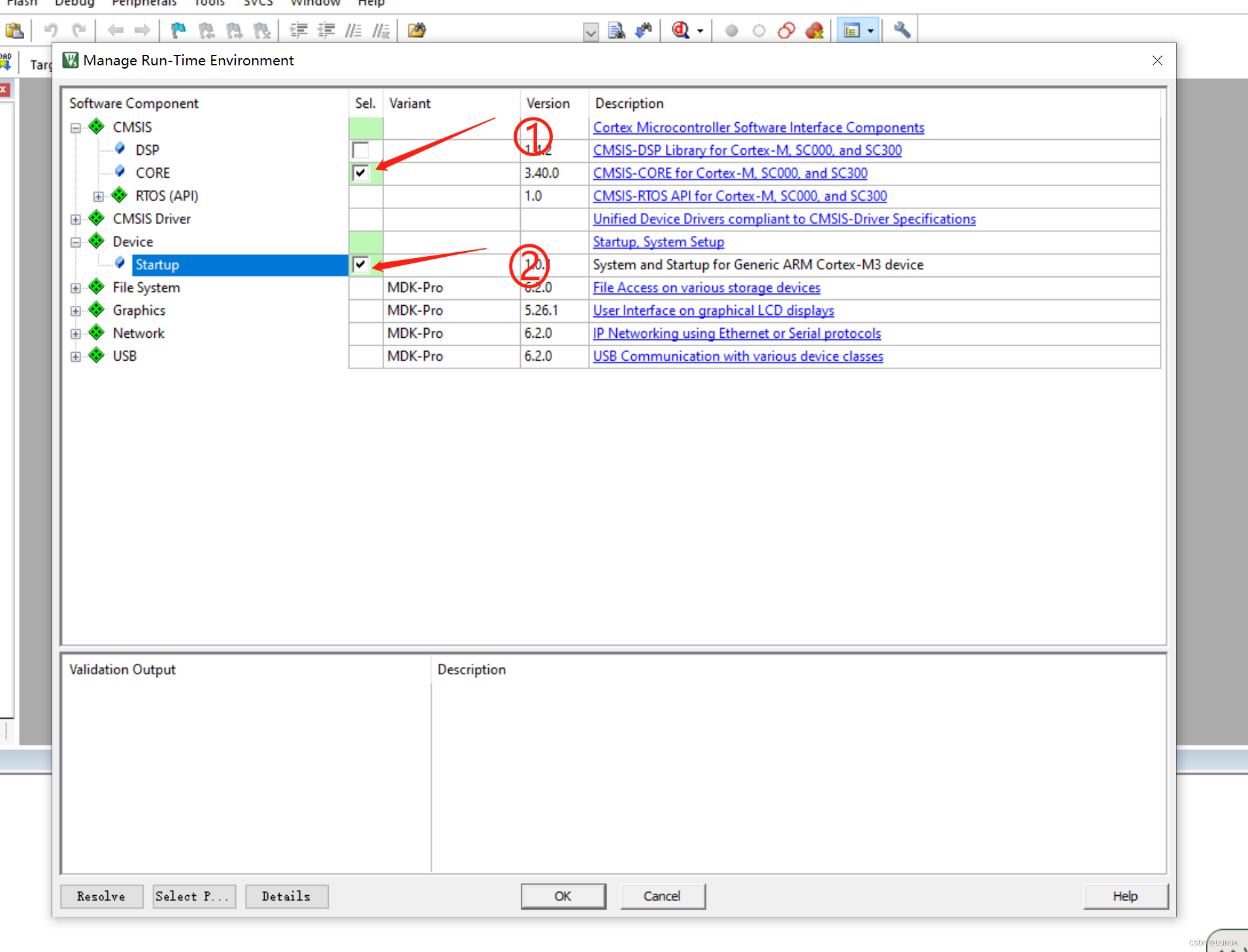Select the Startup tree row
Screen dimensions: 1248x952
240,265
